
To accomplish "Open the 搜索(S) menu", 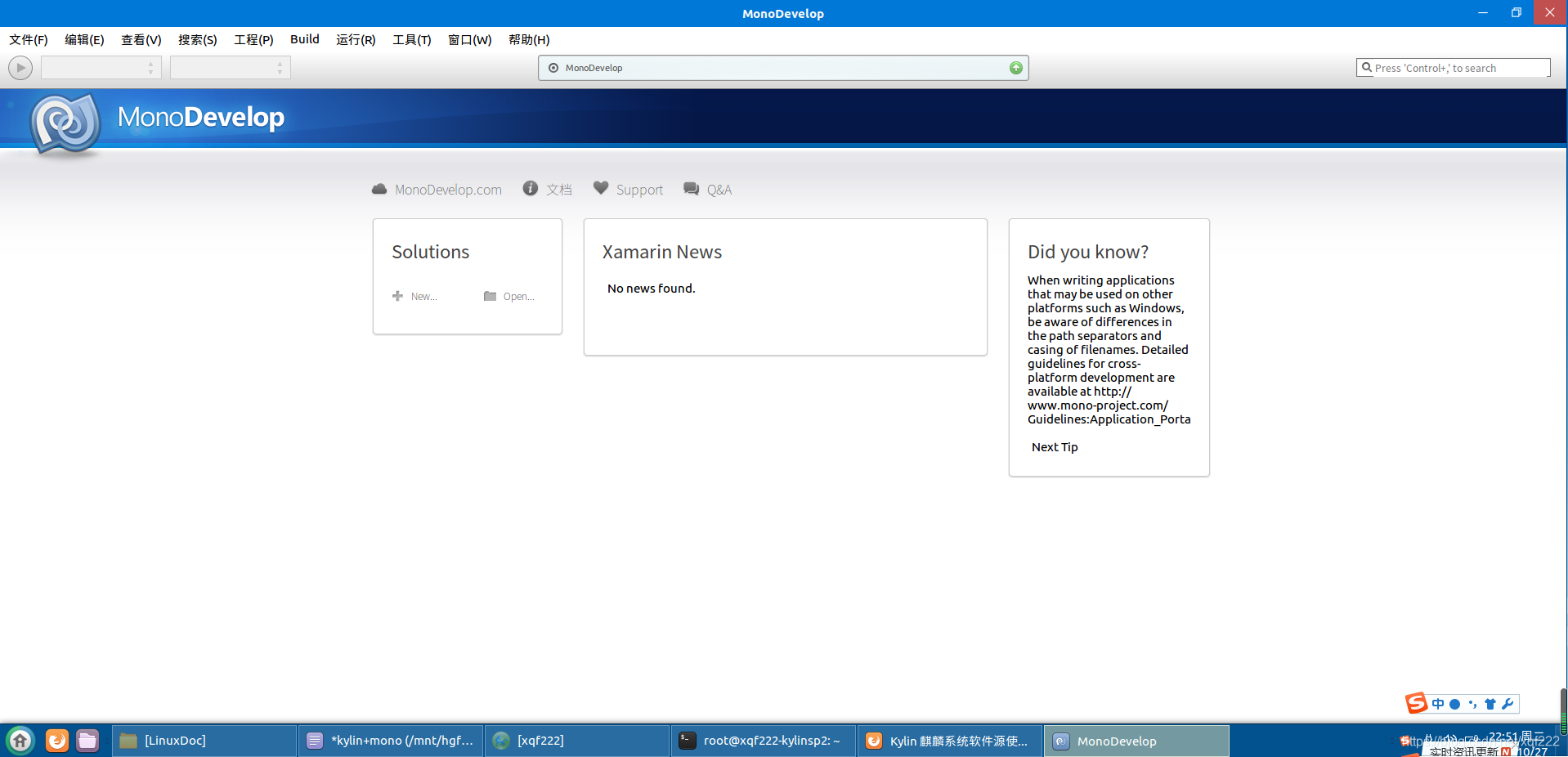I will pyautogui.click(x=197, y=40).
